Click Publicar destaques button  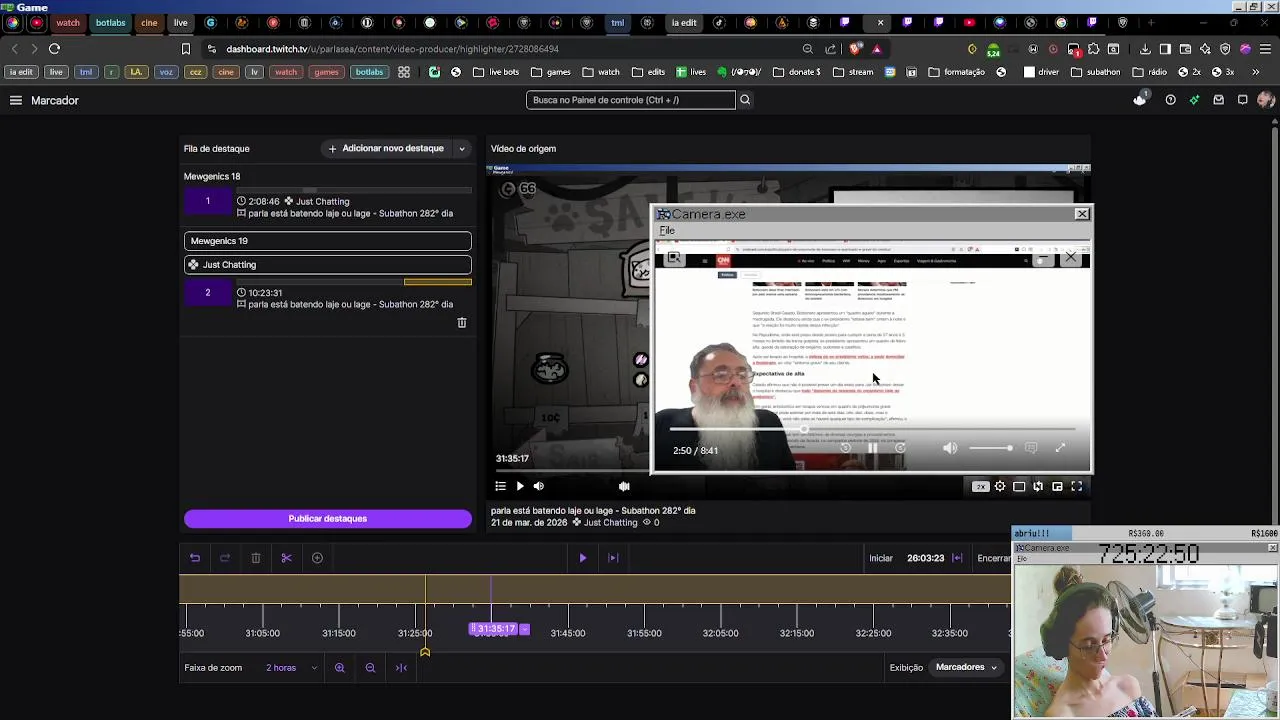pyautogui.click(x=327, y=519)
